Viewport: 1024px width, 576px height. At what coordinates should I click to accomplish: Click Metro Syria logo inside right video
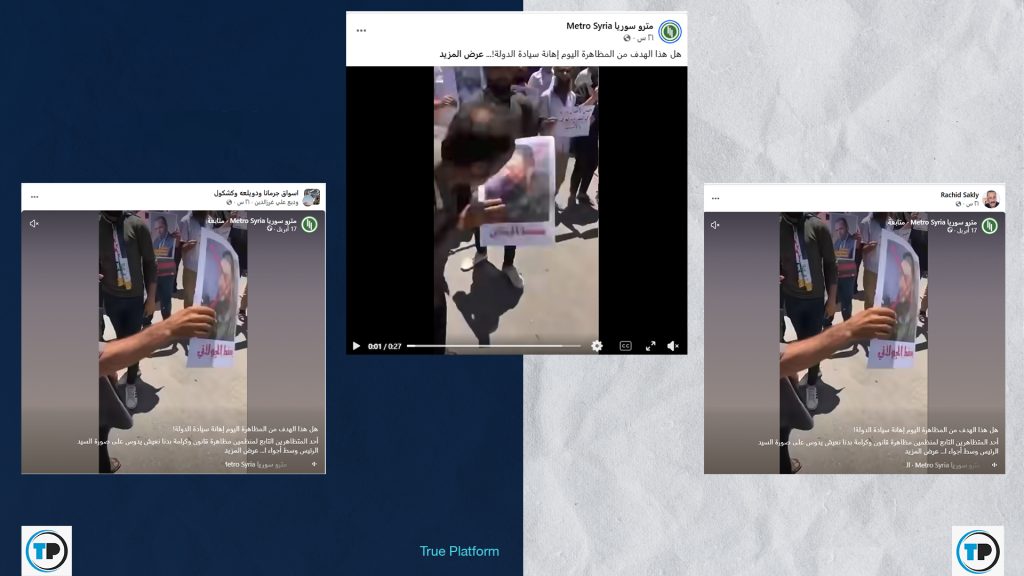coord(989,226)
